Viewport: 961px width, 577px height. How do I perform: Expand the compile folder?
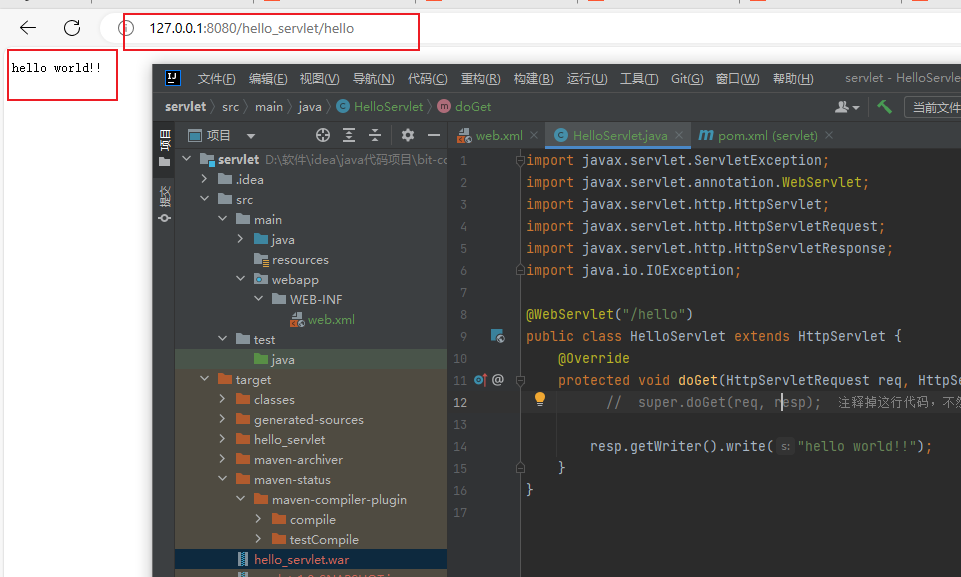click(x=259, y=519)
